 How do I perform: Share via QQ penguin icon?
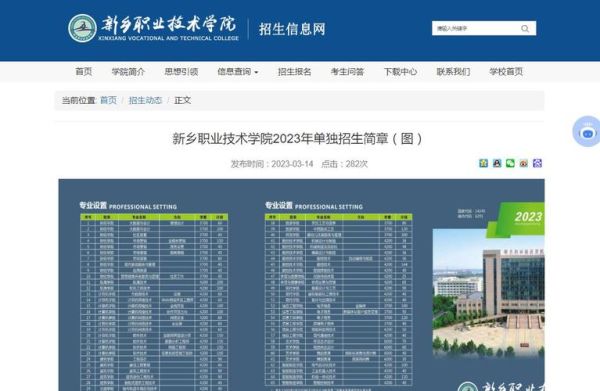tap(497, 163)
